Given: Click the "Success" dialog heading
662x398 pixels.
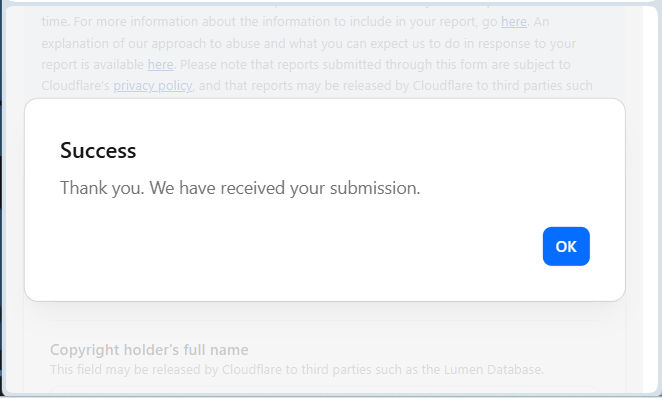Looking at the screenshot, I should [x=98, y=150].
